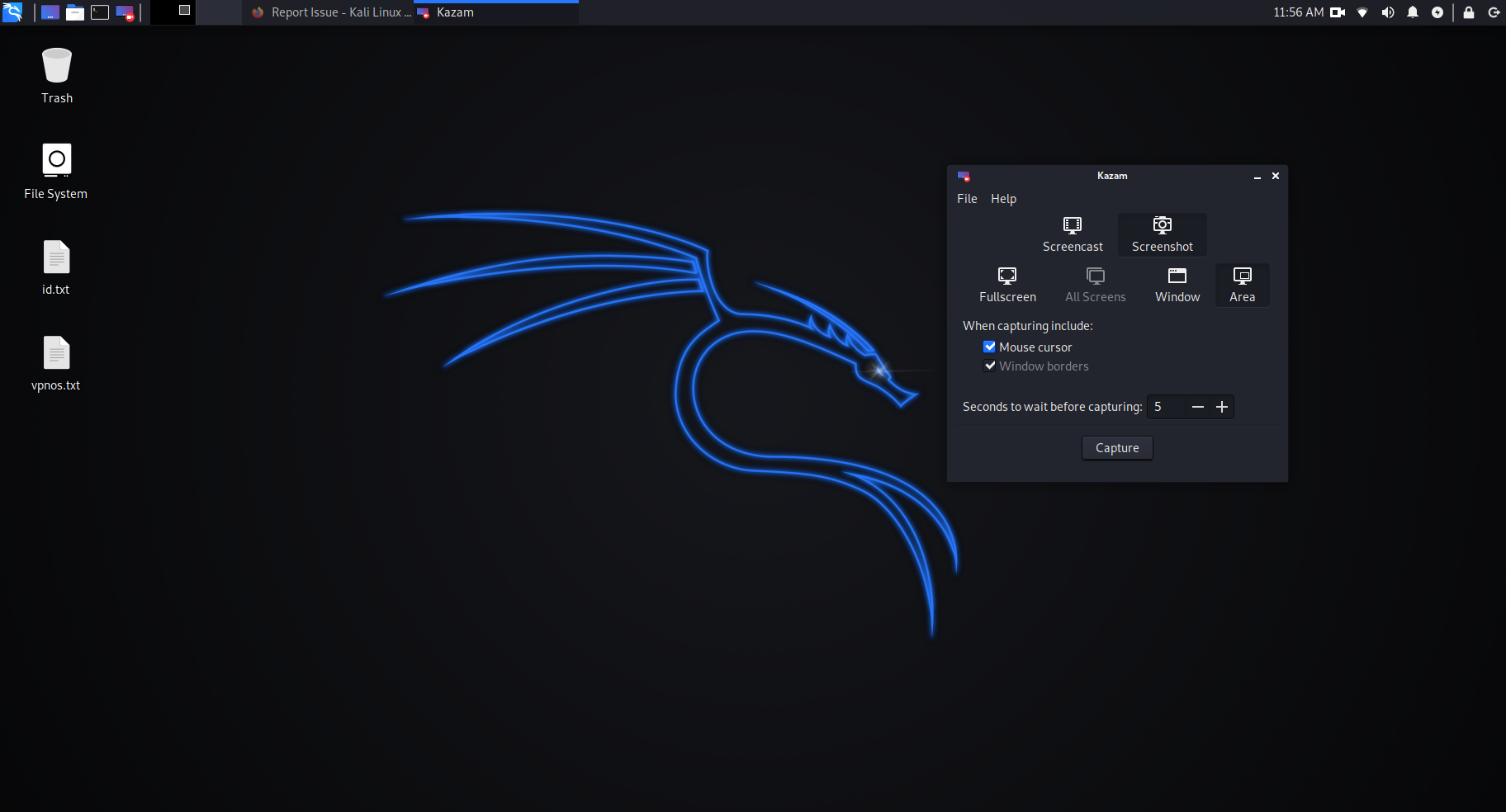Select the Window capture mode
The width and height of the screenshot is (1506, 812).
pos(1177,285)
